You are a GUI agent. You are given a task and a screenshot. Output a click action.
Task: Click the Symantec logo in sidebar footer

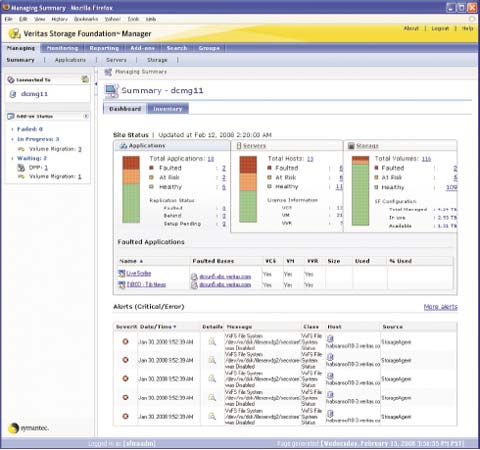(x=29, y=428)
